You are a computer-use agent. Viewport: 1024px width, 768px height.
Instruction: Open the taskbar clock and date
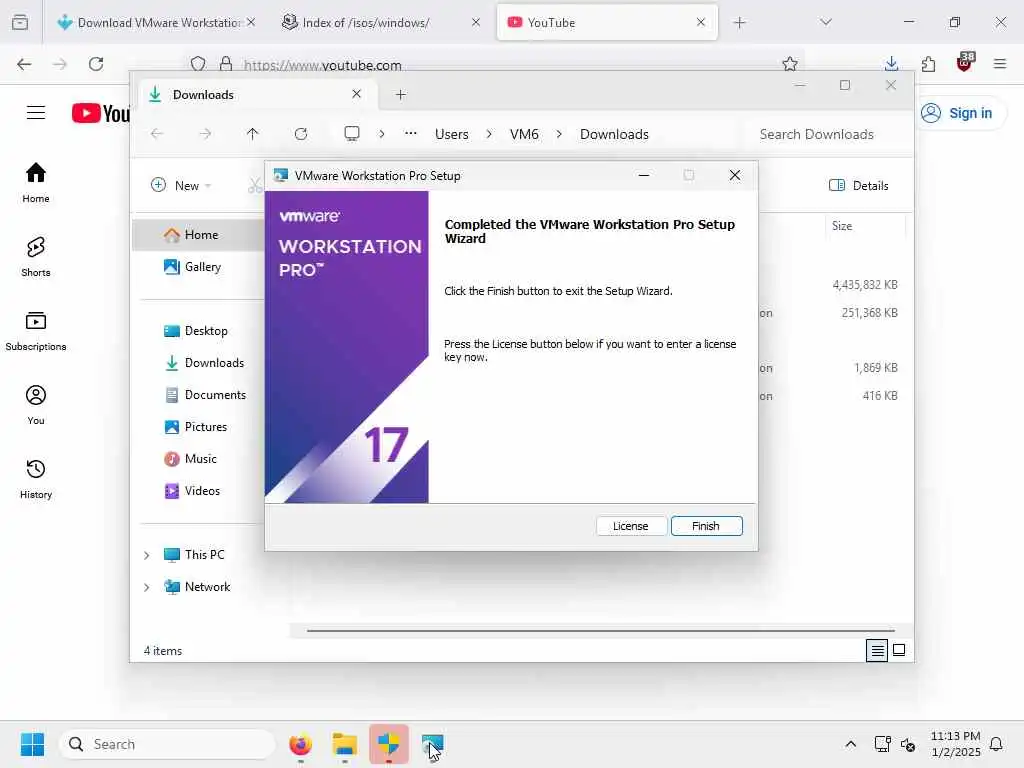click(x=955, y=744)
